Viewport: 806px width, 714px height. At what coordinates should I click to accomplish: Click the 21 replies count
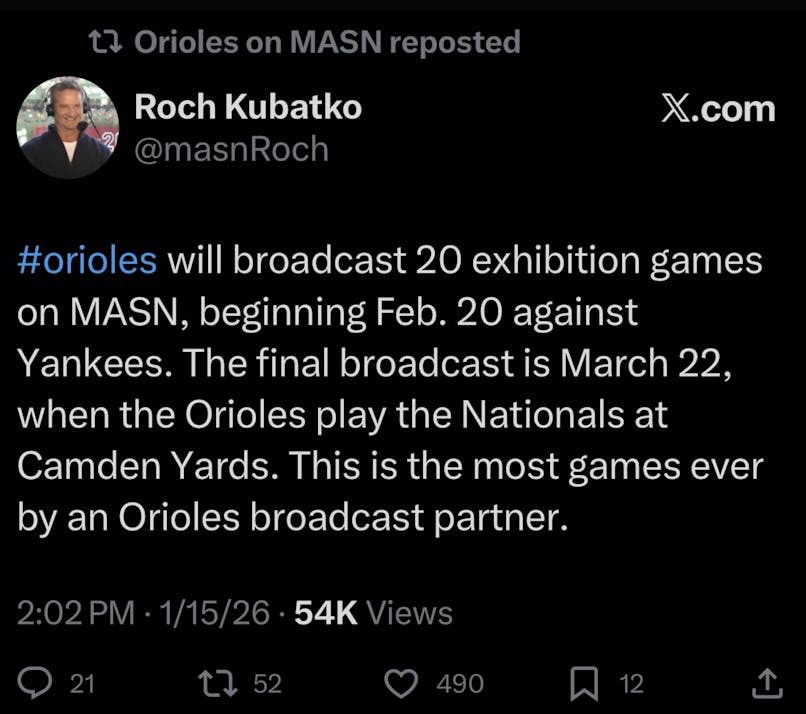(82, 683)
